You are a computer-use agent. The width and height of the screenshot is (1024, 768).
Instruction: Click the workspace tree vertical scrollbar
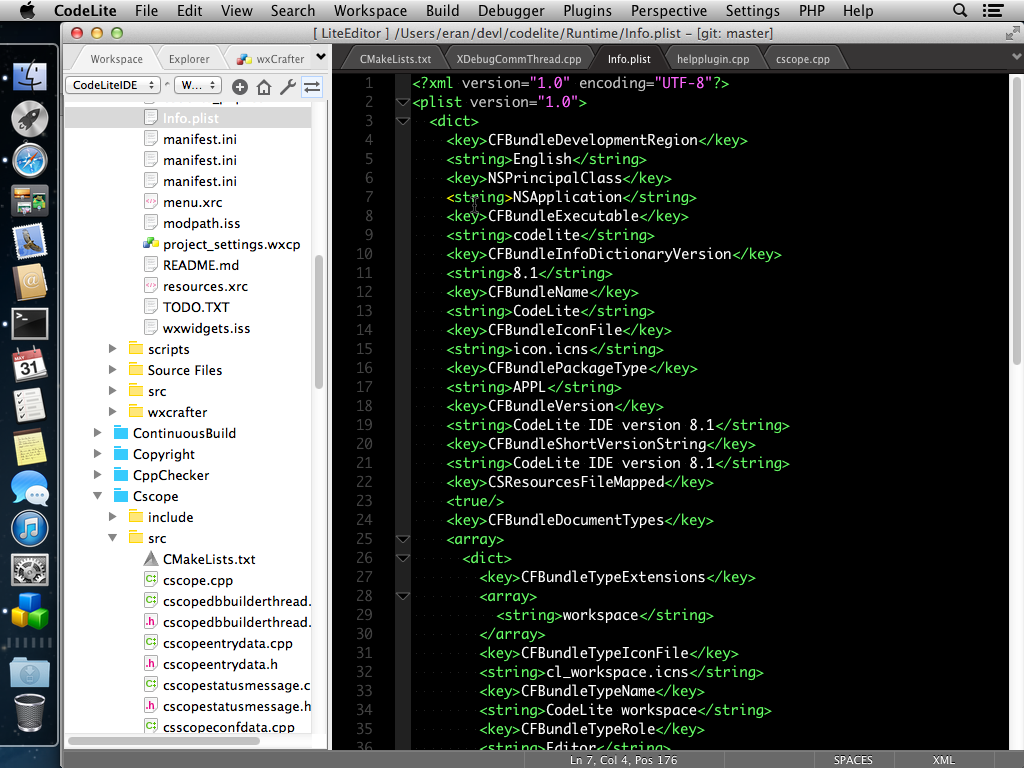click(x=319, y=322)
